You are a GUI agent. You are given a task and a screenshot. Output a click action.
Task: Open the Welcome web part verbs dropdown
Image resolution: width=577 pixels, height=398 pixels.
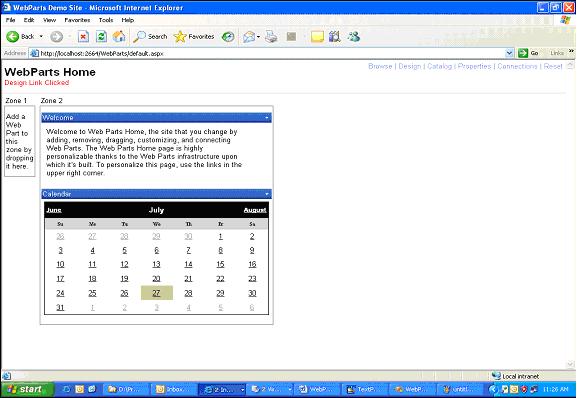(x=267, y=118)
